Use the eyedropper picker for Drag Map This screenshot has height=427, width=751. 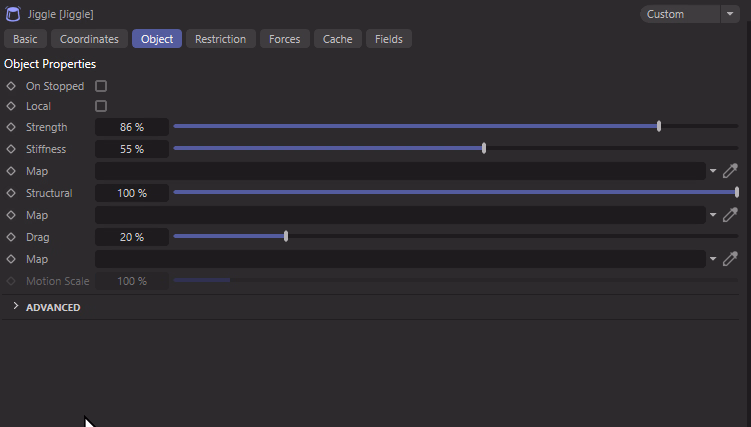point(730,258)
